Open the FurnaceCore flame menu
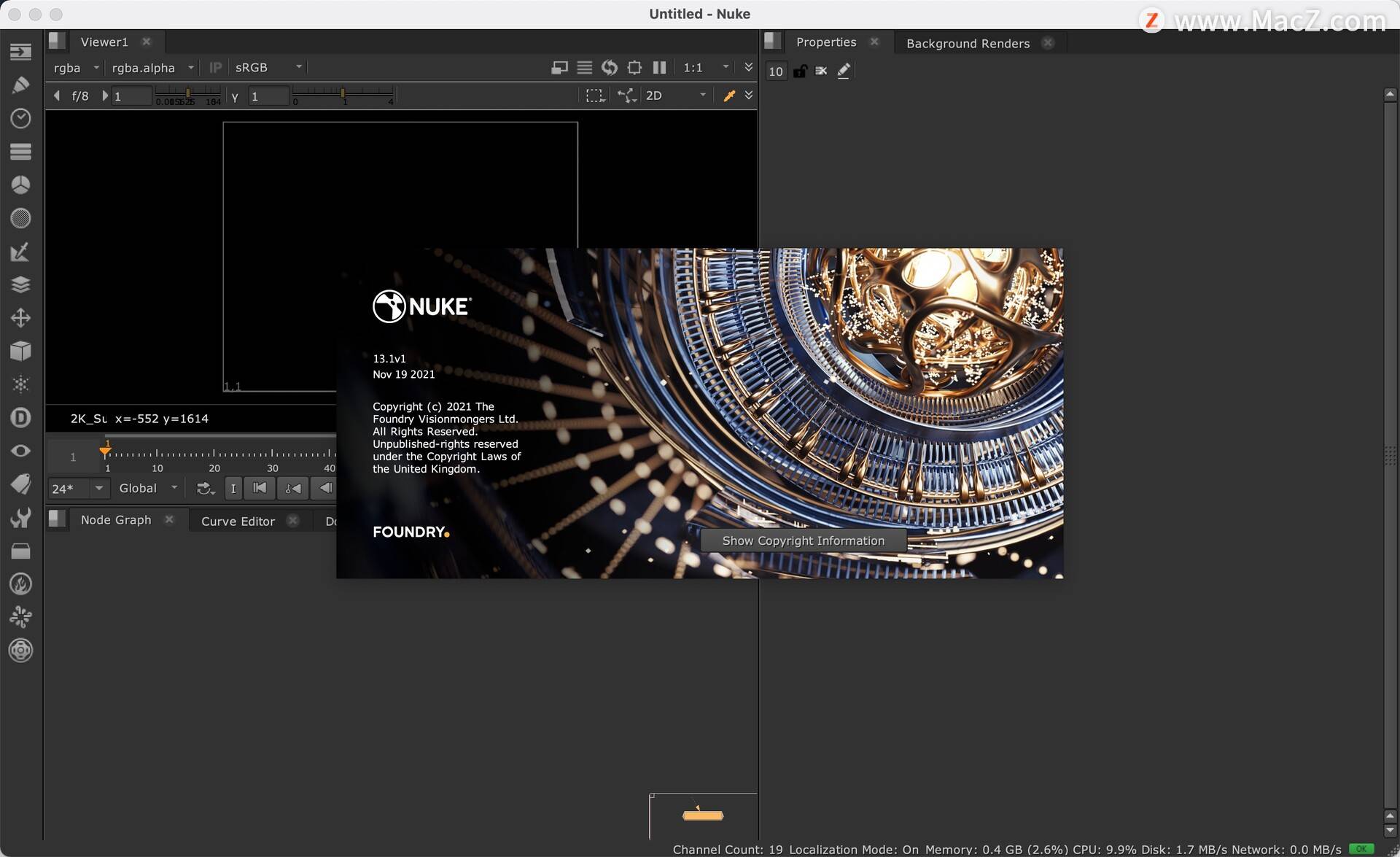The width and height of the screenshot is (1400, 857). click(20, 583)
